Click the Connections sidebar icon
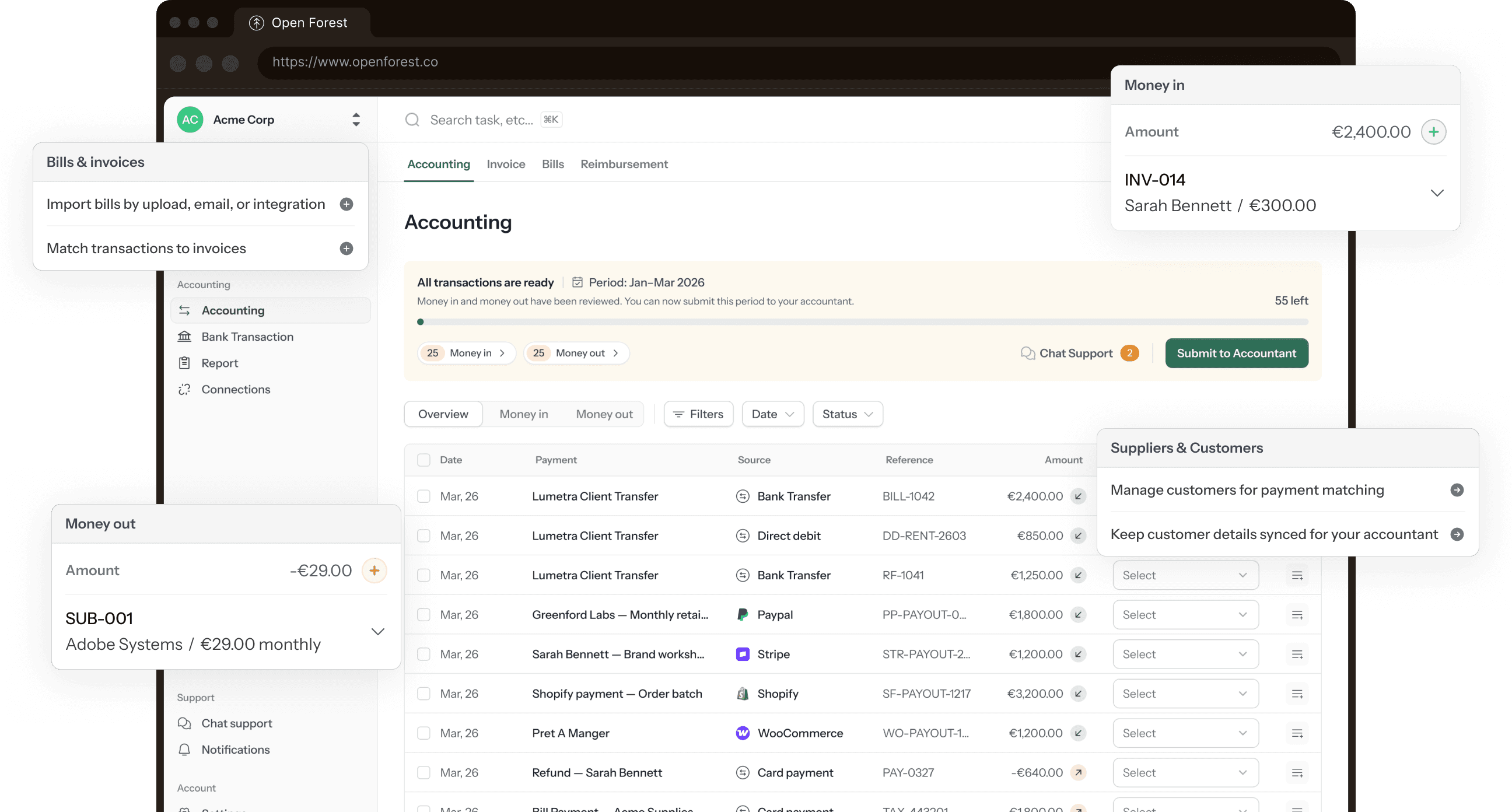1512x812 pixels. pos(184,390)
